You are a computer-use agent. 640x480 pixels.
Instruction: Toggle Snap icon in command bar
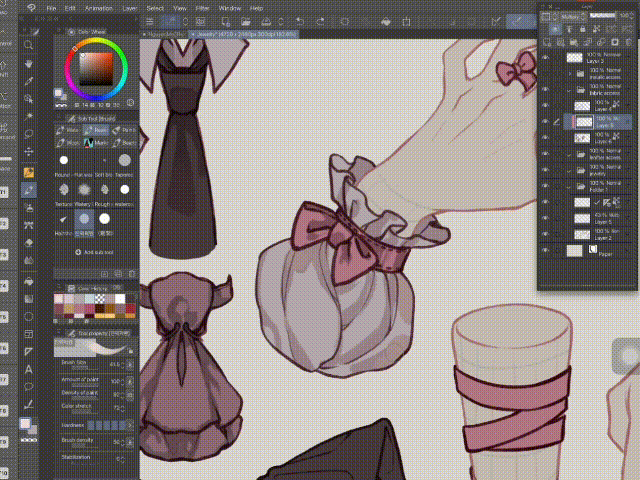point(496,22)
